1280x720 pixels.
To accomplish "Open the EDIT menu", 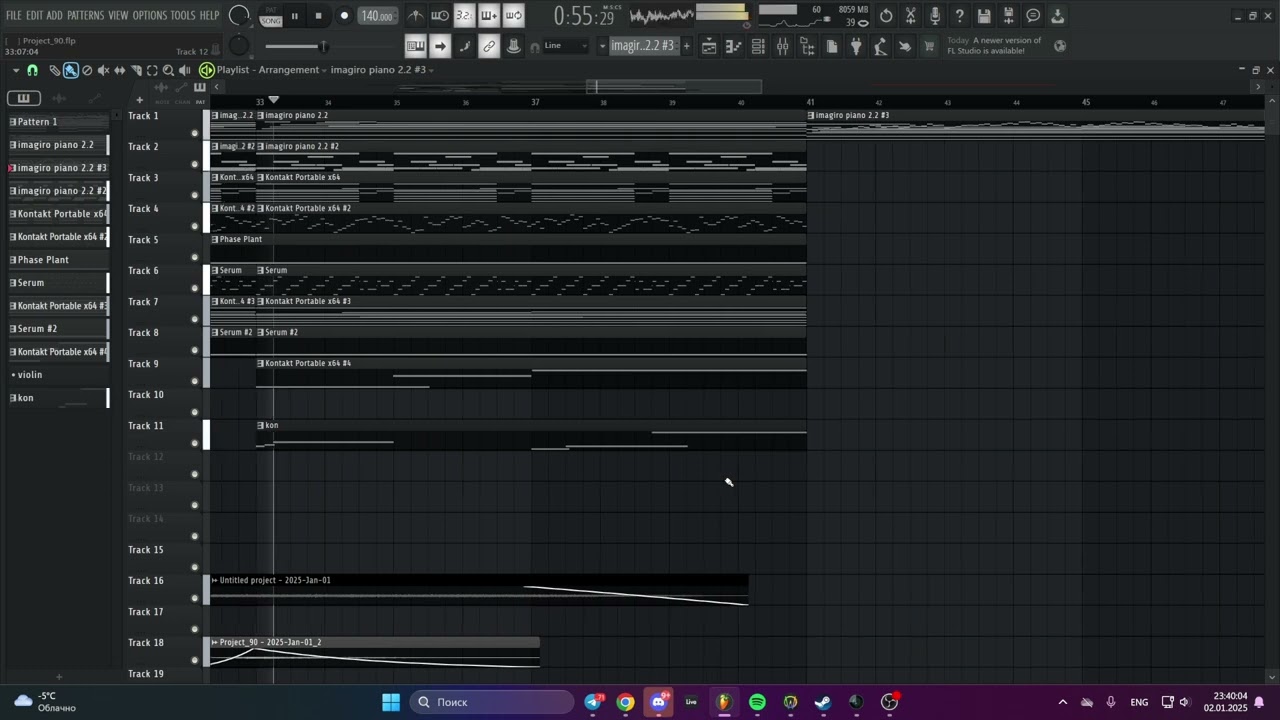I will (34, 15).
